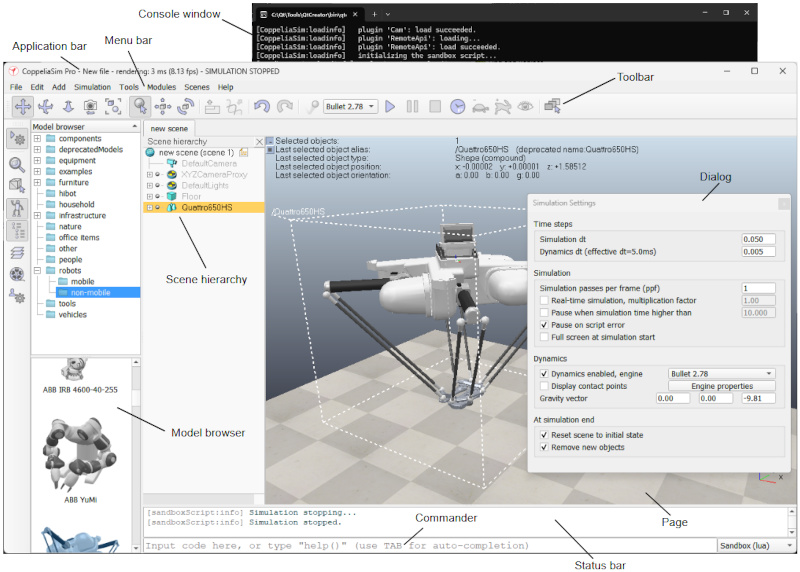Open the scene selector icon in the toolbar

click(552, 106)
